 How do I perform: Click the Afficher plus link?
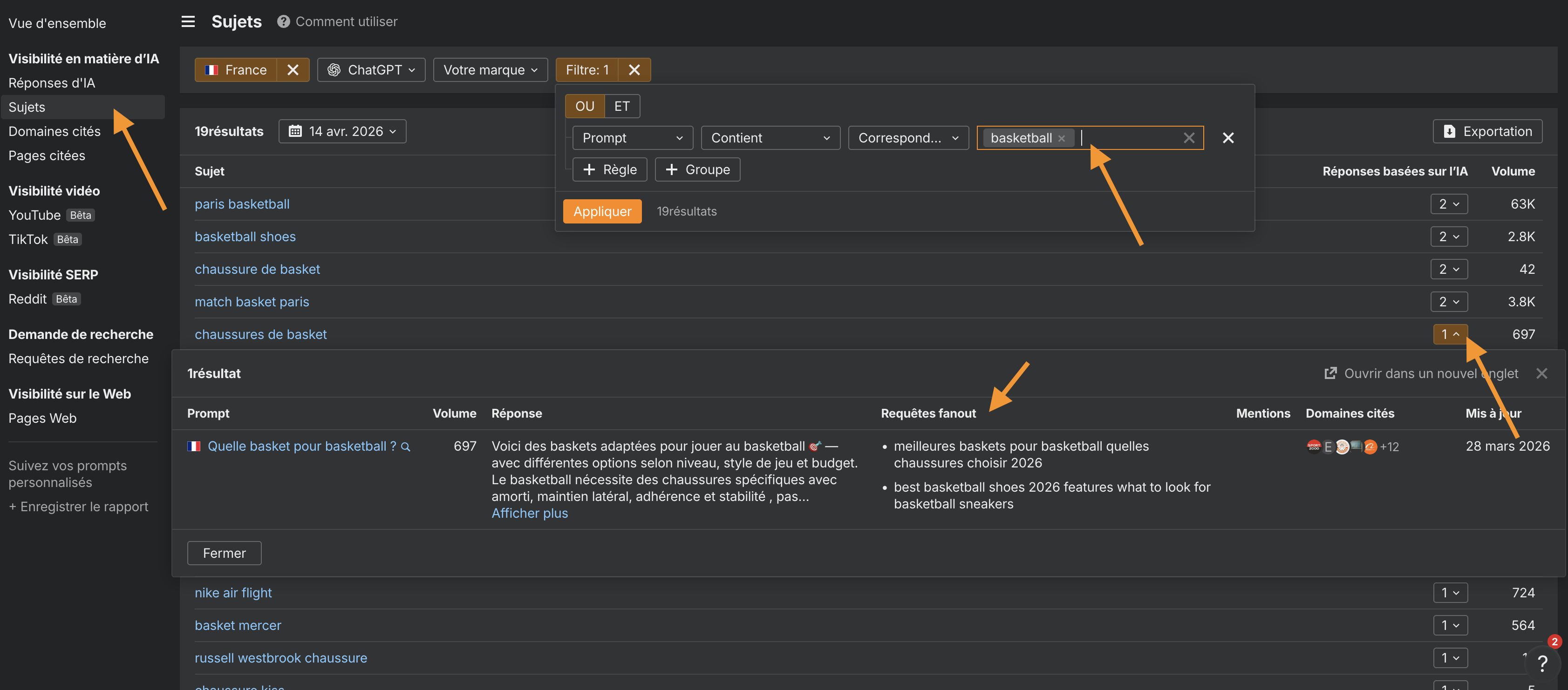pyautogui.click(x=529, y=513)
